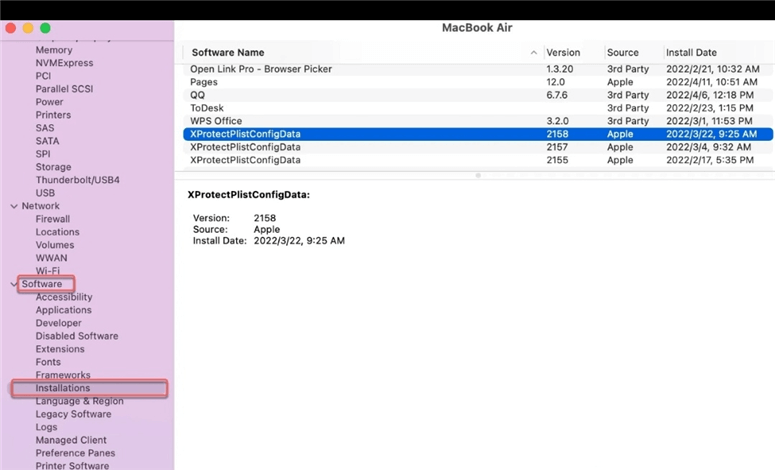Collapse the Network section chevron
This screenshot has height=470, width=775.
pos(14,206)
